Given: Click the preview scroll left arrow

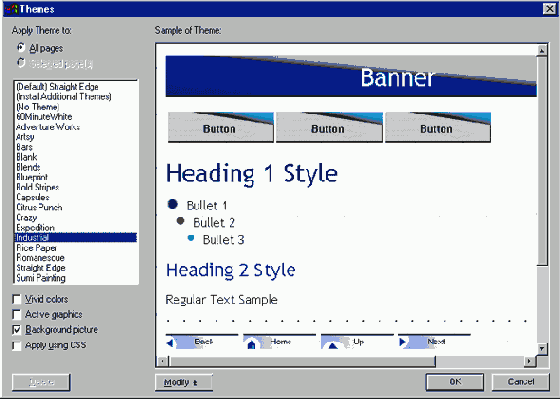Looking at the screenshot, I should [x=162, y=361].
